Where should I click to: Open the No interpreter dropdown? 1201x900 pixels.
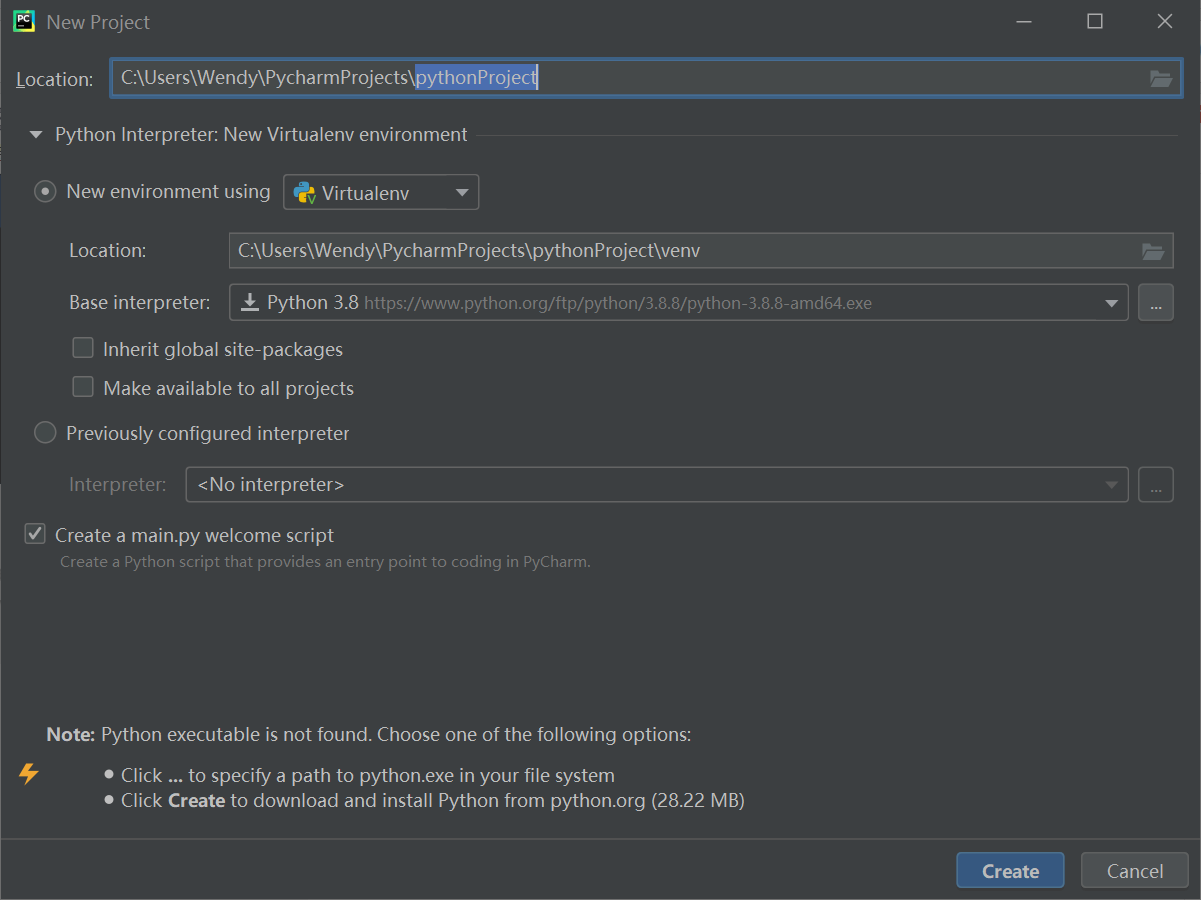point(657,485)
